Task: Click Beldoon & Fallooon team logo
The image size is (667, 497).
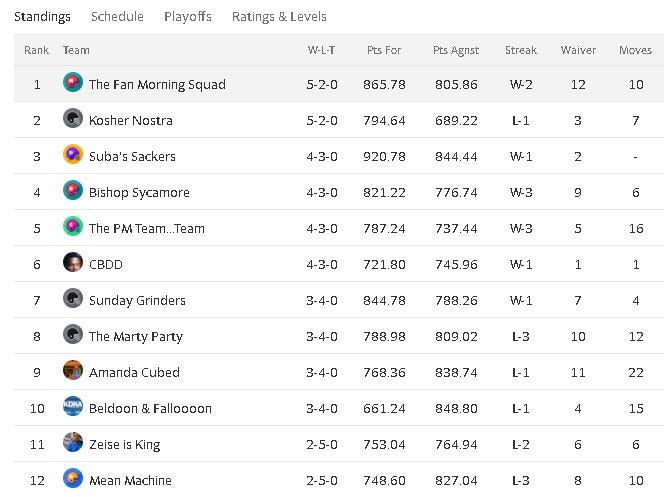Action: point(73,407)
